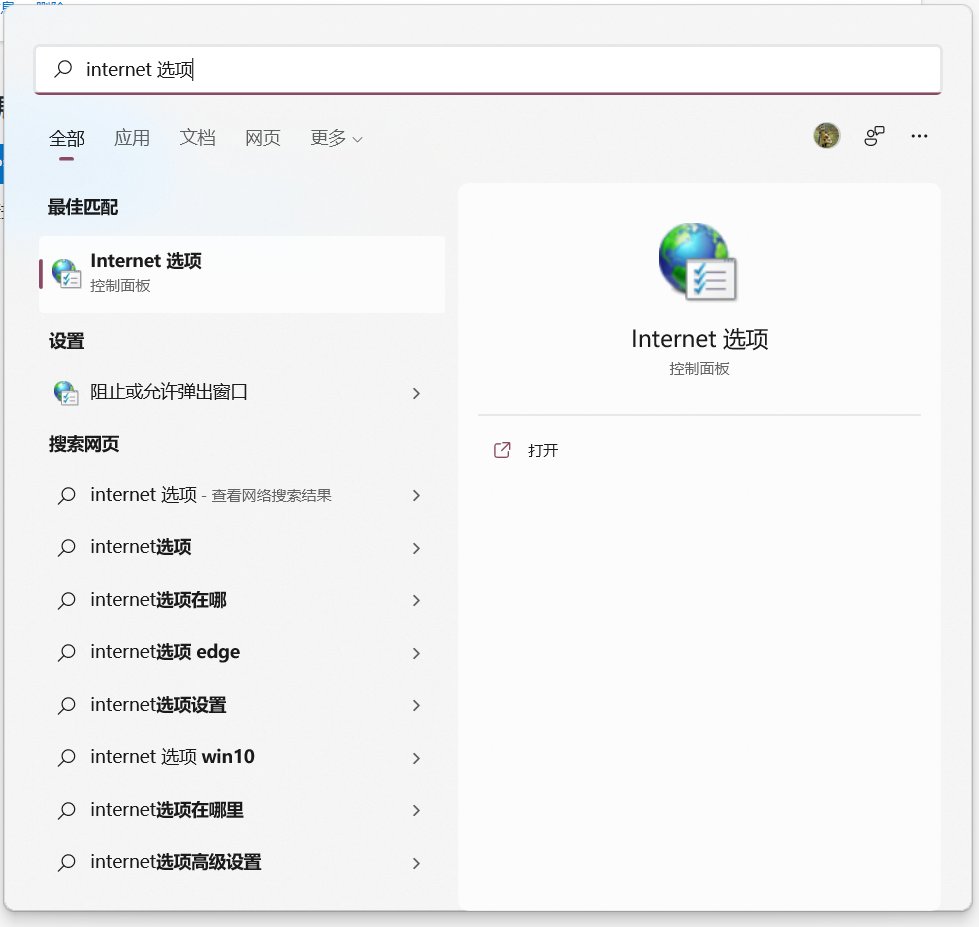This screenshot has height=927, width=979.
Task: Click the search preferences icon
Action: coord(874,135)
